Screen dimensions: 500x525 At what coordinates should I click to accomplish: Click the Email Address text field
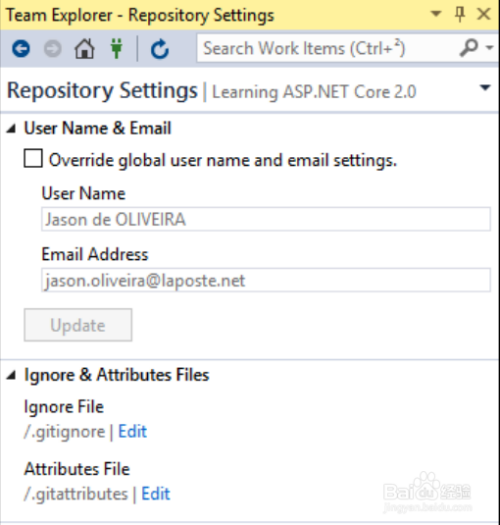[266, 280]
